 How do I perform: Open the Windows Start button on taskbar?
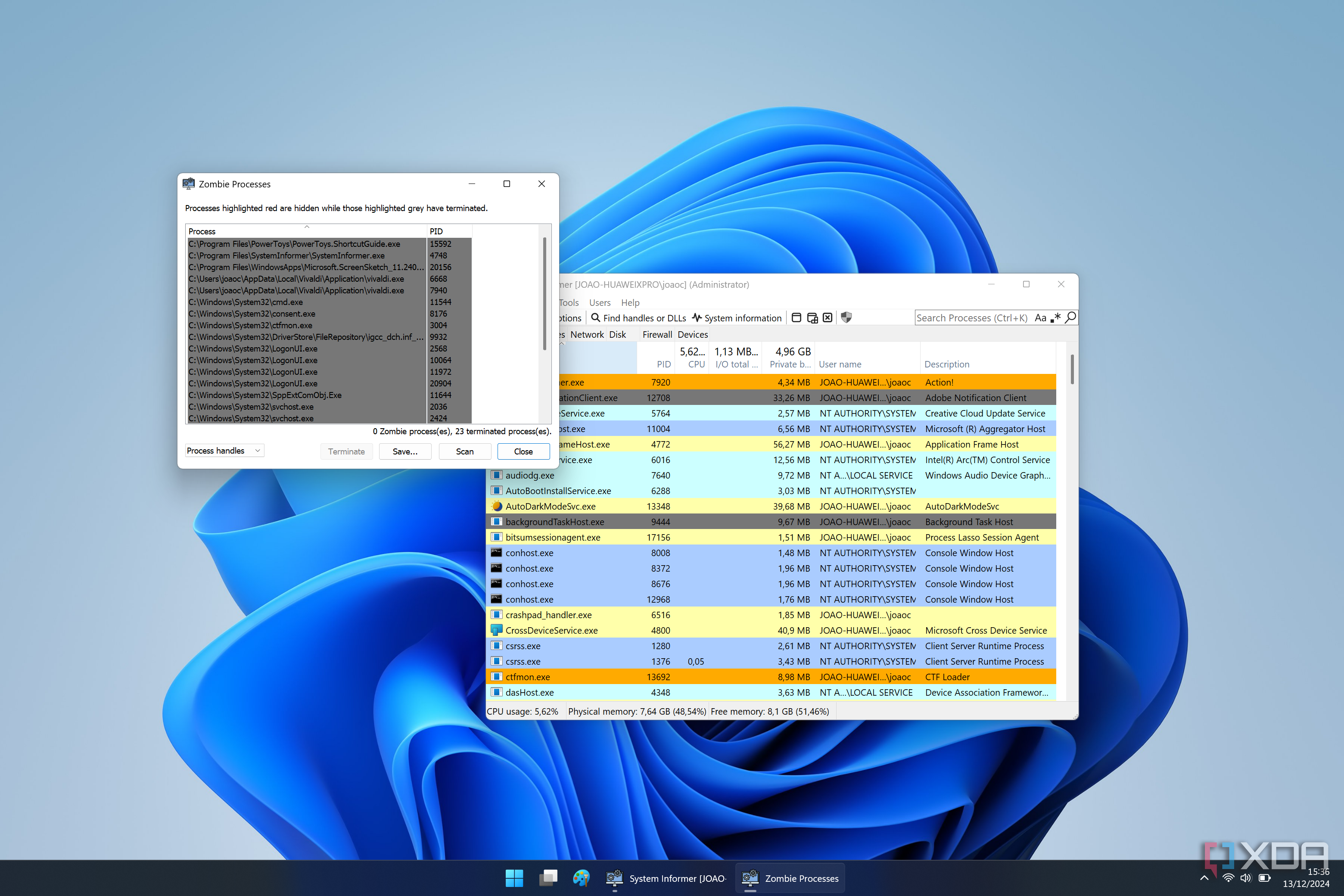pos(514,878)
